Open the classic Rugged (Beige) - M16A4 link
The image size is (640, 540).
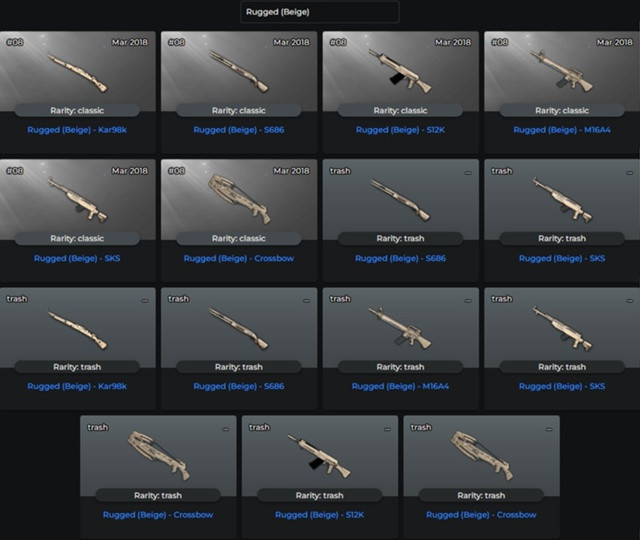562,130
